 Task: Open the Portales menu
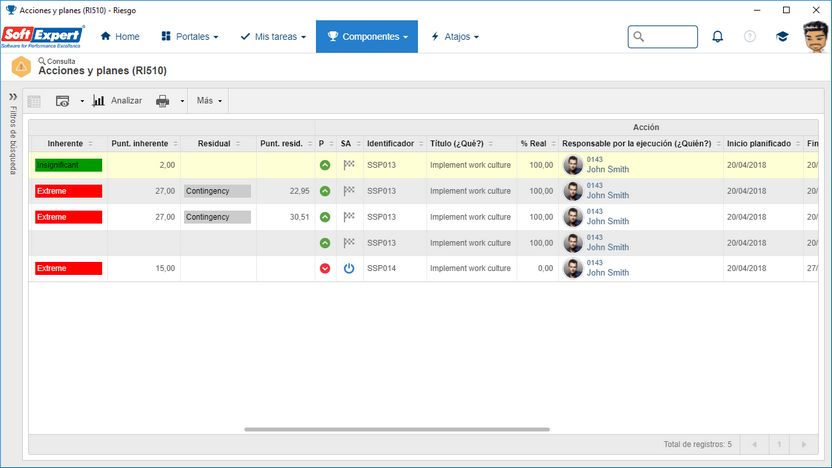(190, 37)
